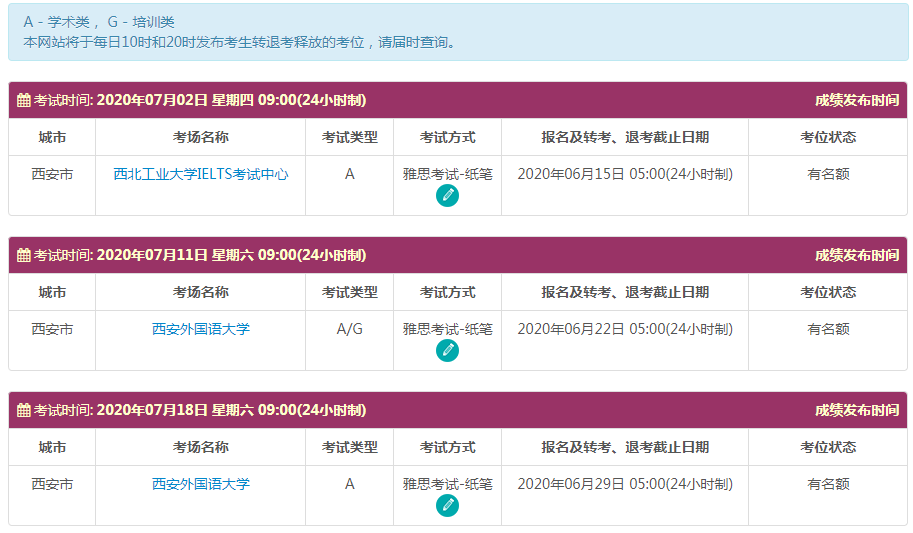913x533 pixels.
Task: Open 西安外国语大学 link in the 07月11日 table
Action: coord(200,329)
